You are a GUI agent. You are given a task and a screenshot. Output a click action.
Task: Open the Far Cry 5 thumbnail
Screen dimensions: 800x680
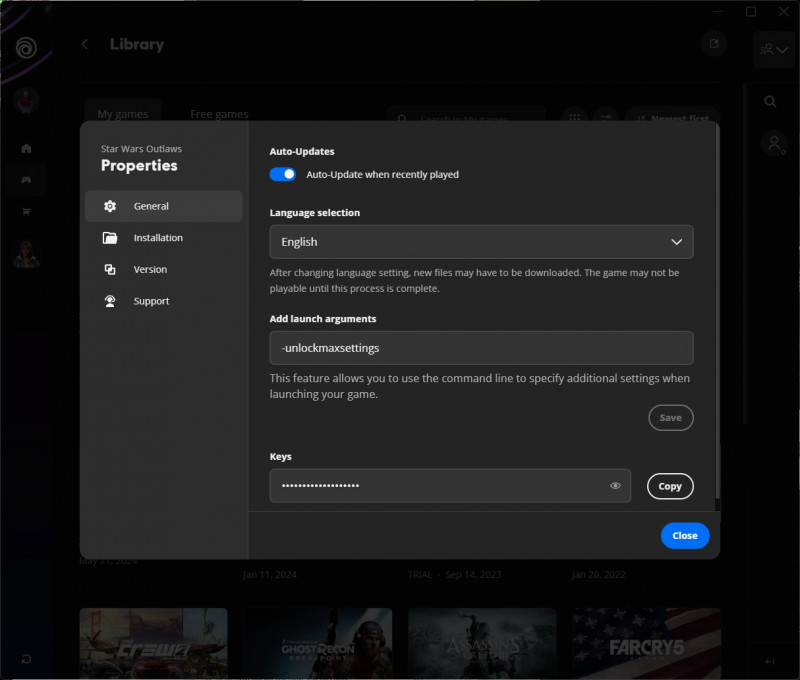pos(646,643)
